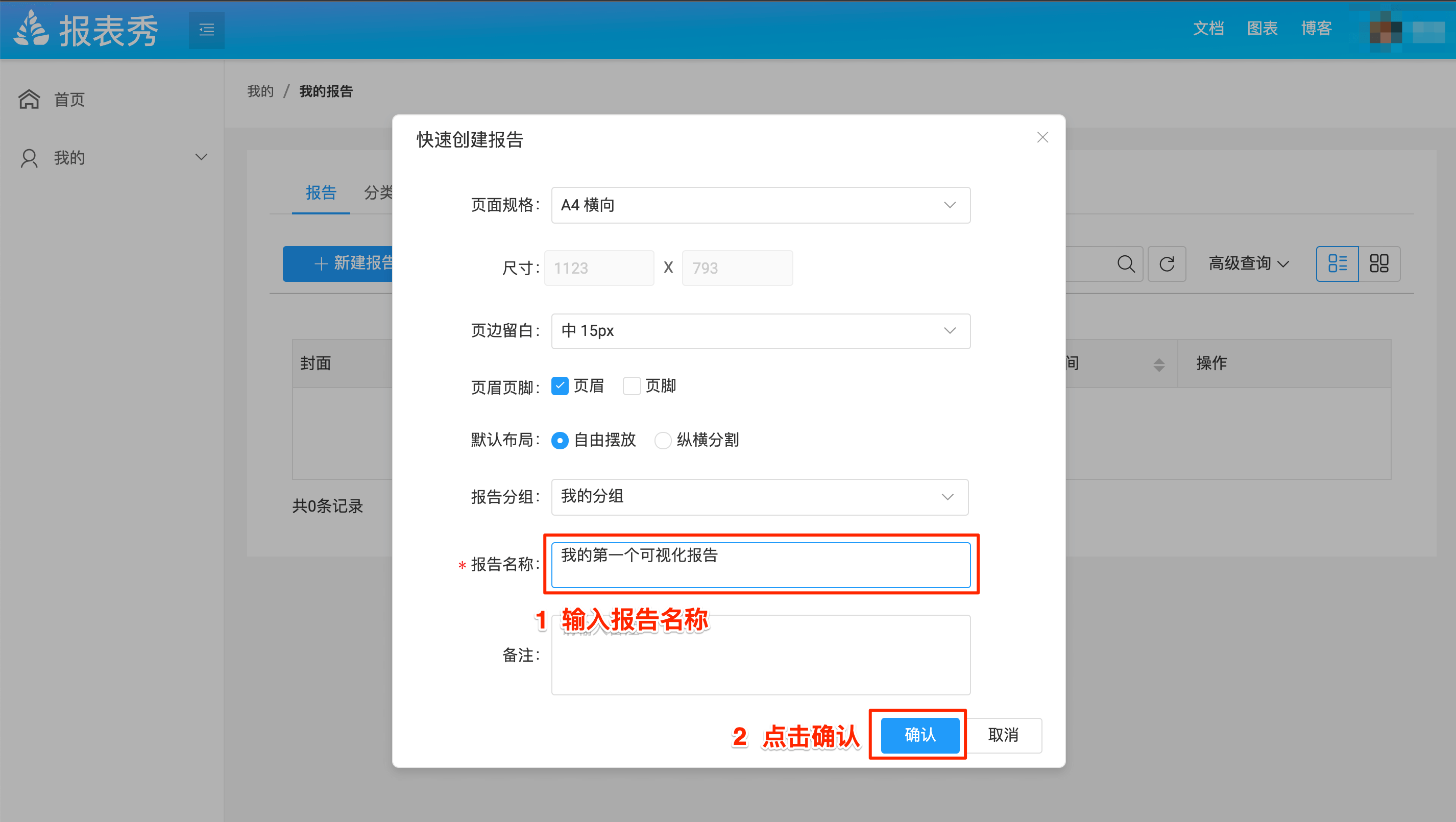Close the 快速创建报告 dialog
Screen dimensions: 1456x822
[1042, 137]
